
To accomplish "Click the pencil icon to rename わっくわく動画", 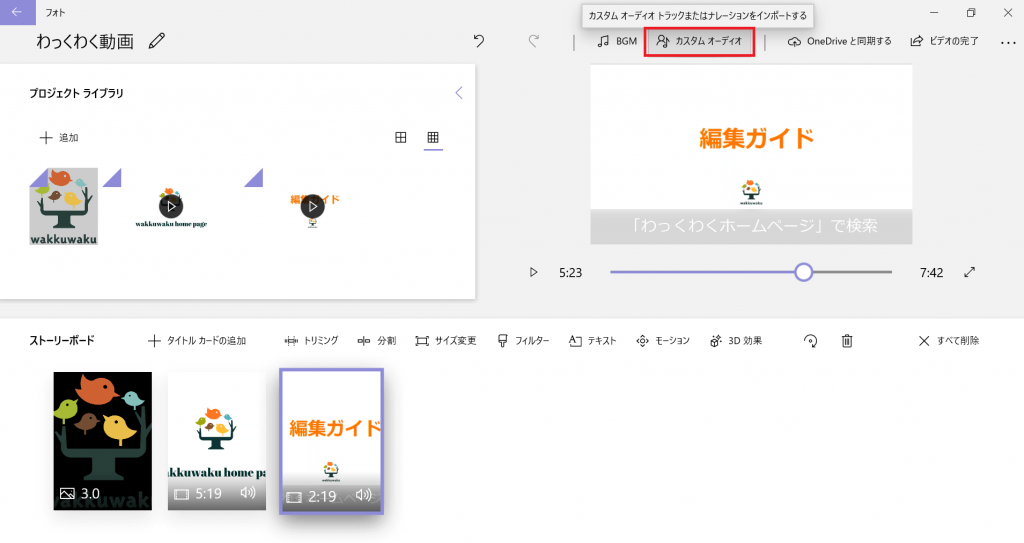I will [157, 41].
